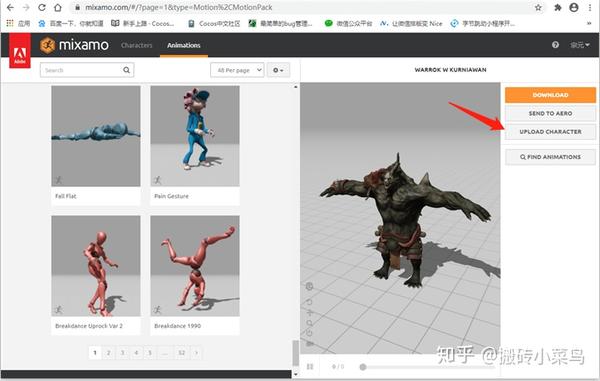This screenshot has height=381, width=600.
Task: Click the Download button
Action: pos(550,95)
